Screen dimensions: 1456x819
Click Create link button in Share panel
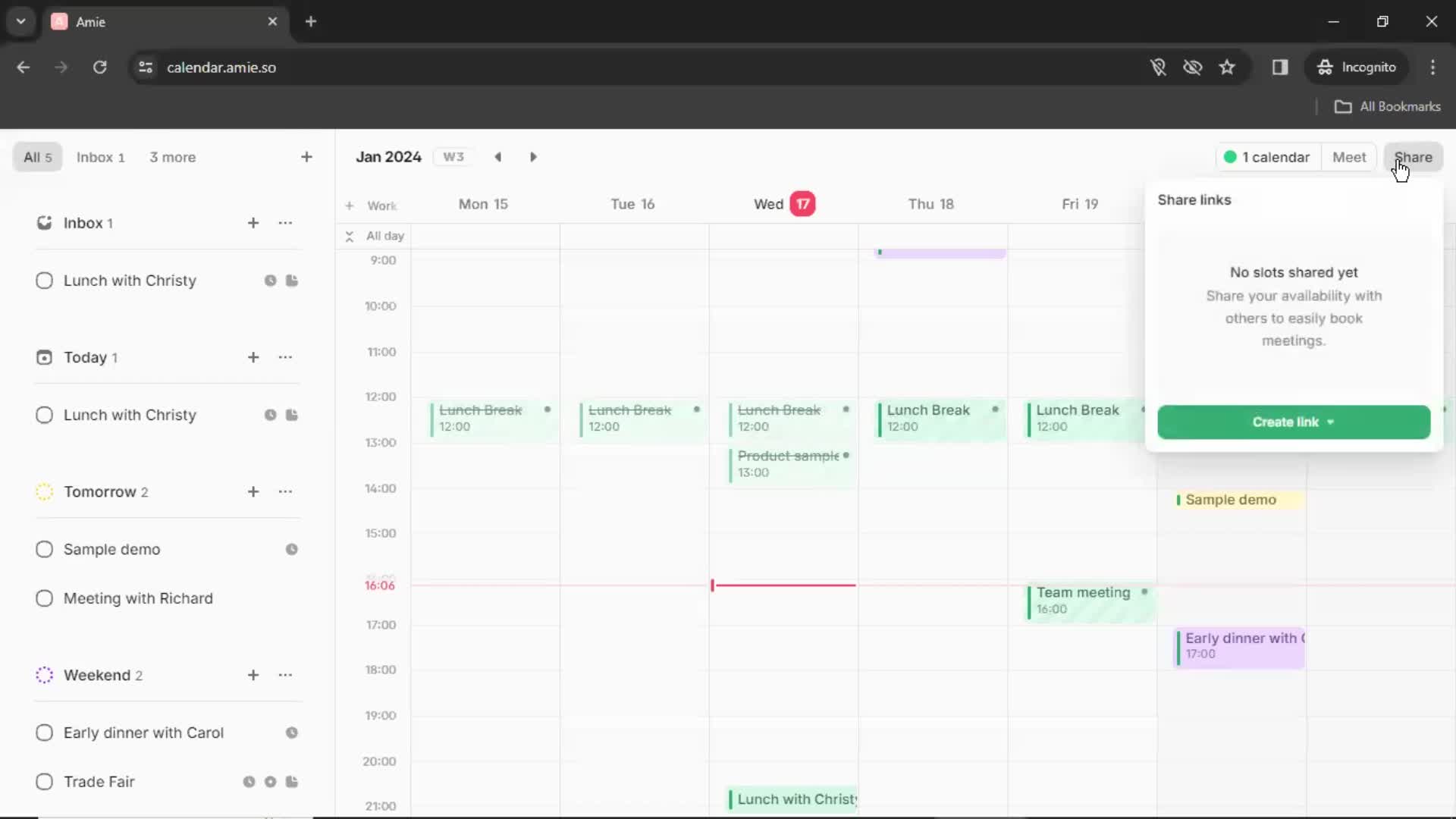tap(1293, 421)
